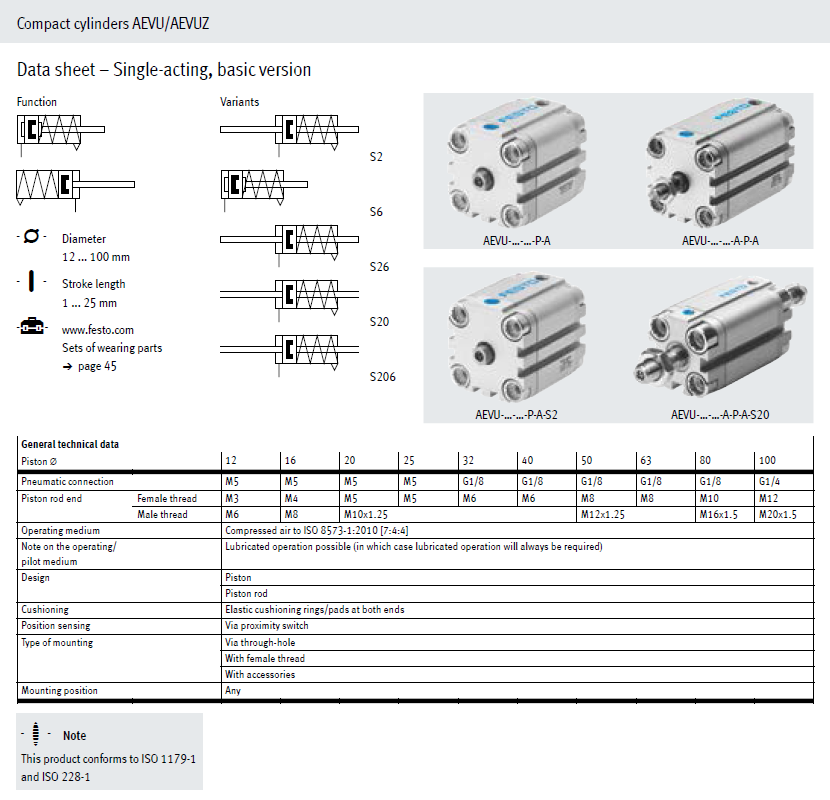The width and height of the screenshot is (830, 800).
Task: Click the 'M16x1.5' male thread cell
Action: point(718,514)
